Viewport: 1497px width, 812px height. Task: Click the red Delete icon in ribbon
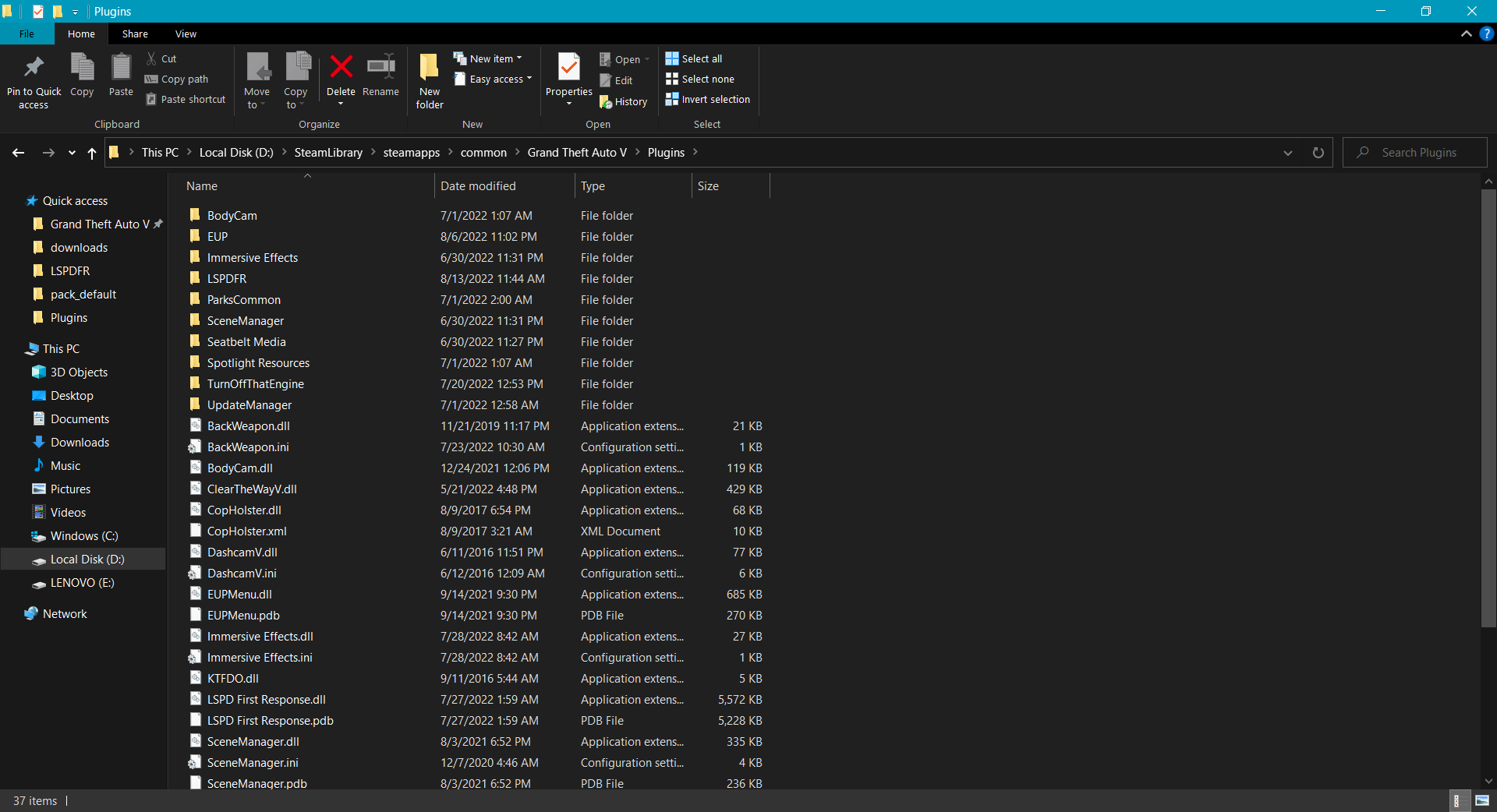click(341, 68)
